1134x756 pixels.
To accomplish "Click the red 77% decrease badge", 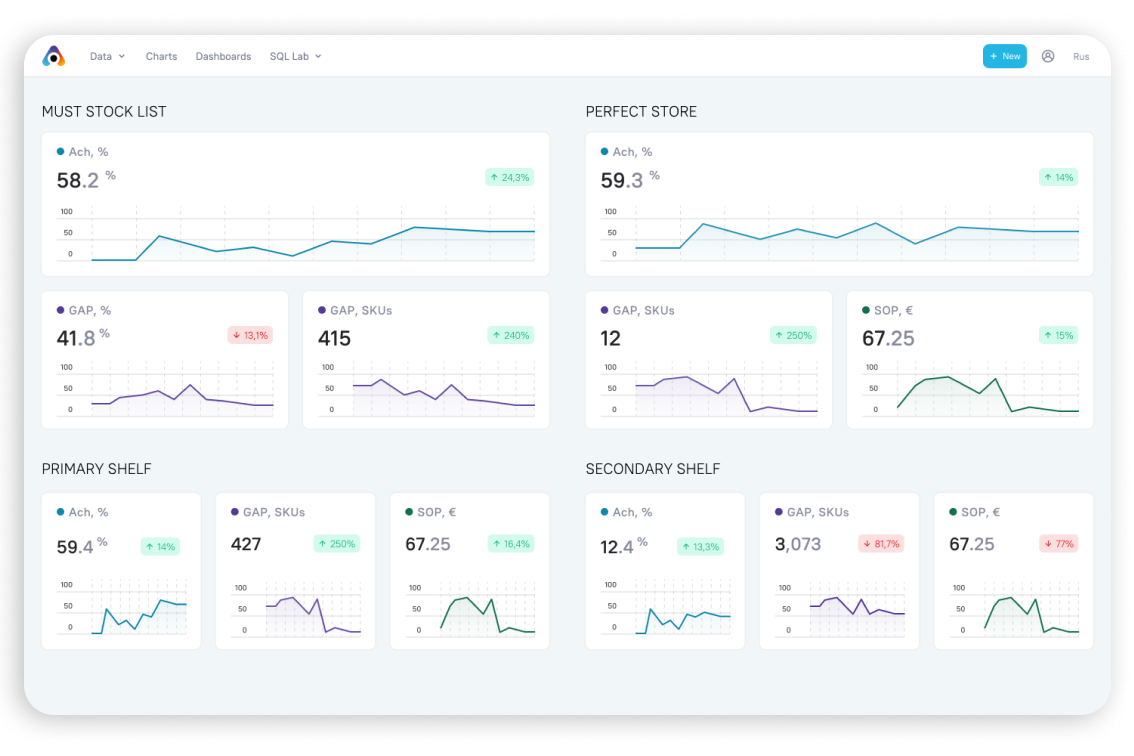I will [x=1059, y=544].
